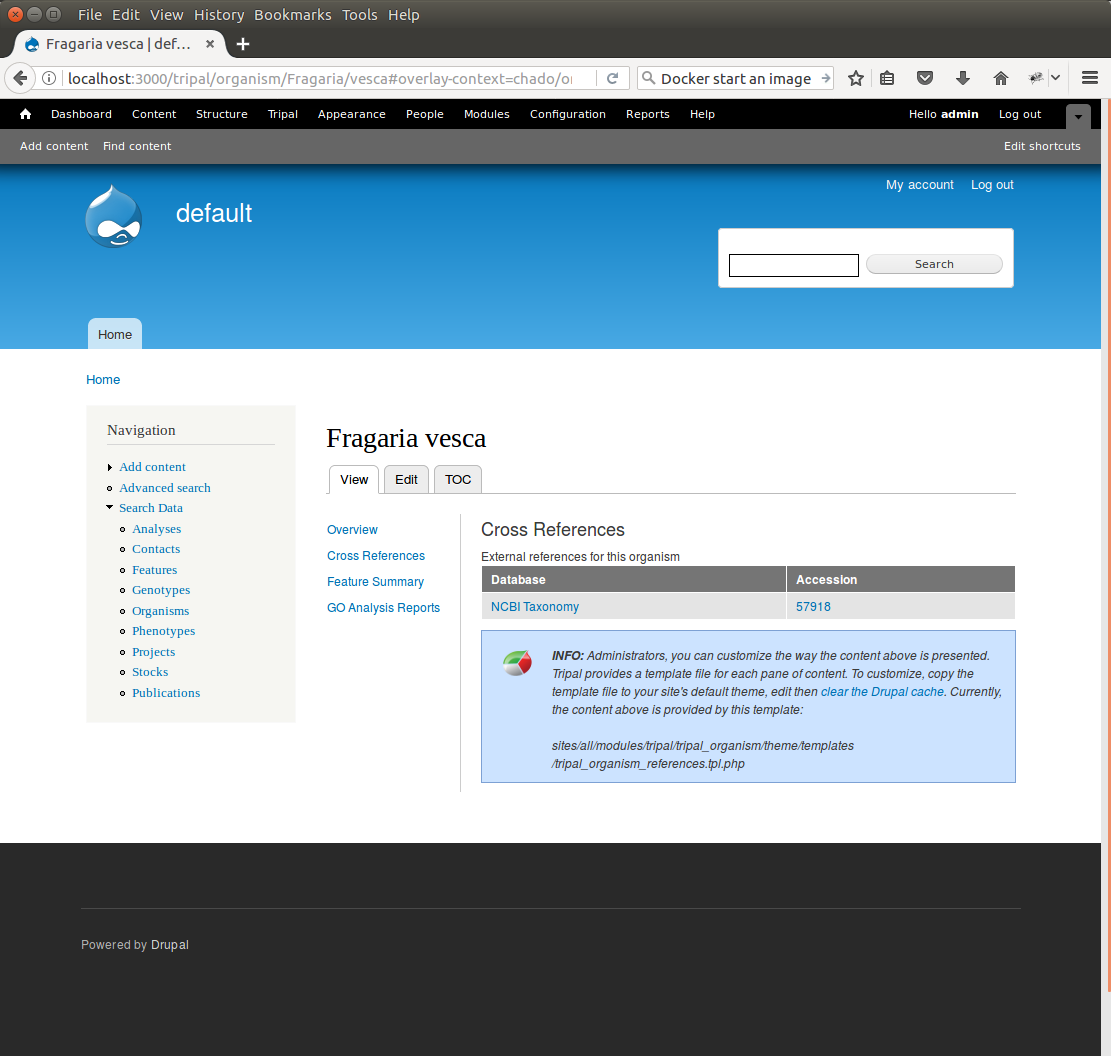Image resolution: width=1111 pixels, height=1056 pixels.
Task: Open the Feature Summary pane link
Action: click(x=375, y=582)
